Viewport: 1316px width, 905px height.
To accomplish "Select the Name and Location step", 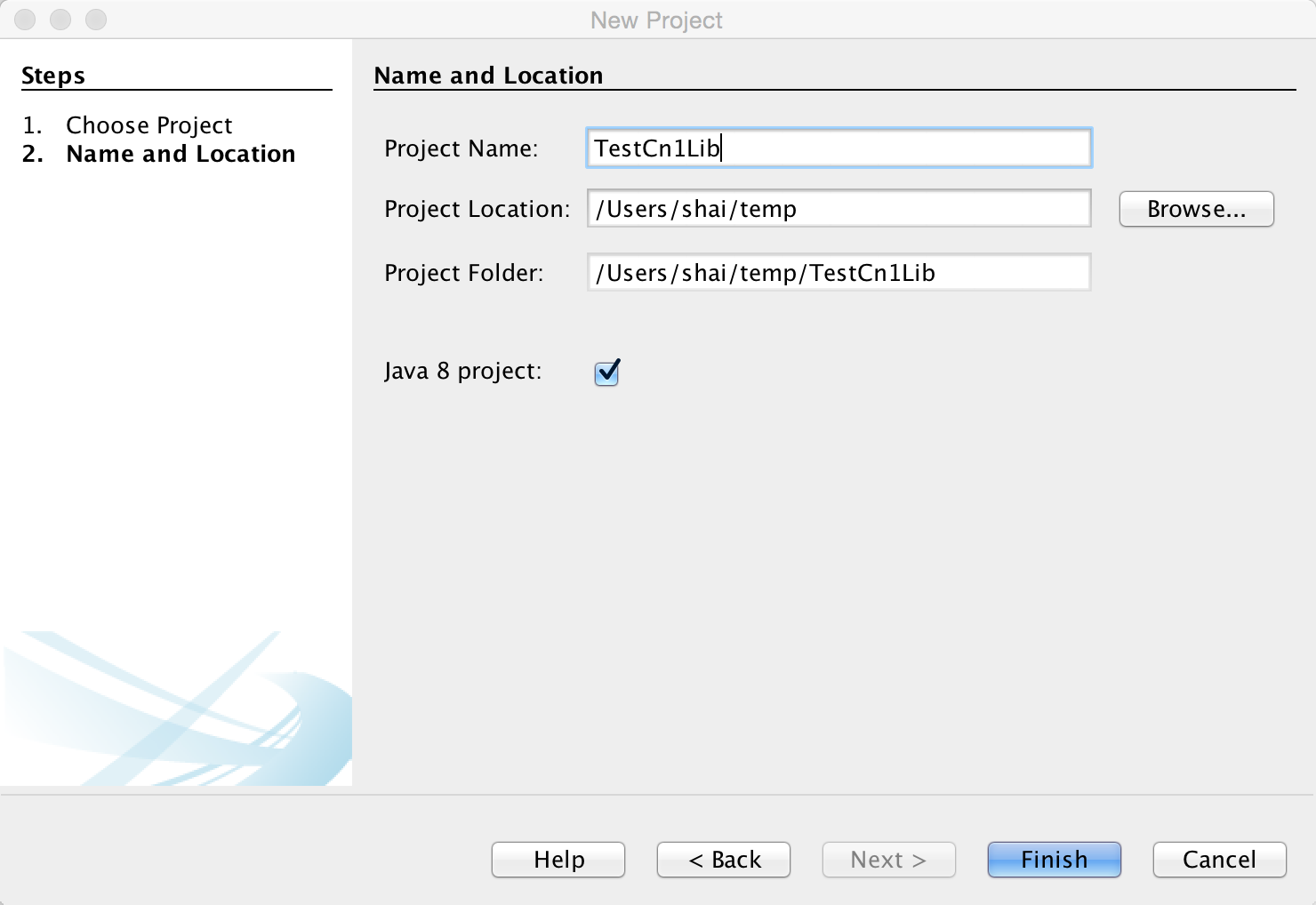I will (x=181, y=154).
